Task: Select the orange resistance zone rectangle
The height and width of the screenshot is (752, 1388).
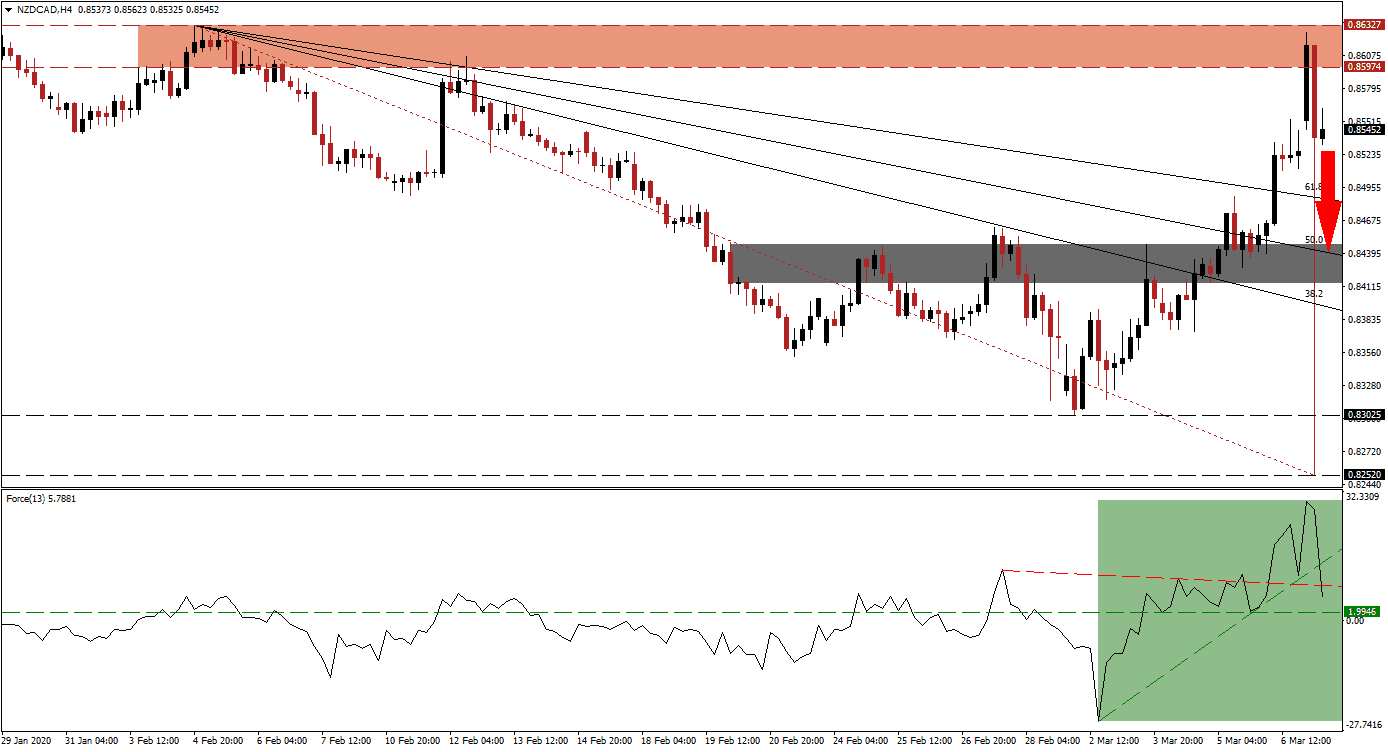Action: (700, 46)
